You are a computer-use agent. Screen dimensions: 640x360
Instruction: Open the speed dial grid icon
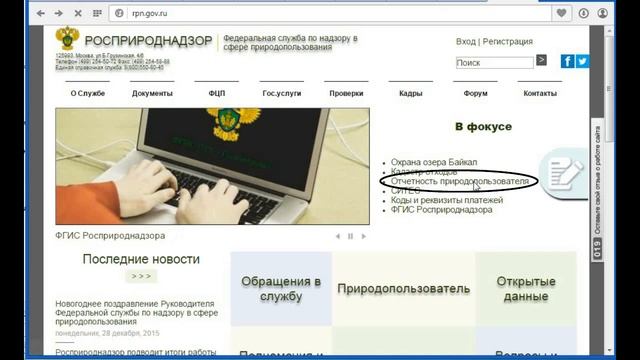click(97, 13)
